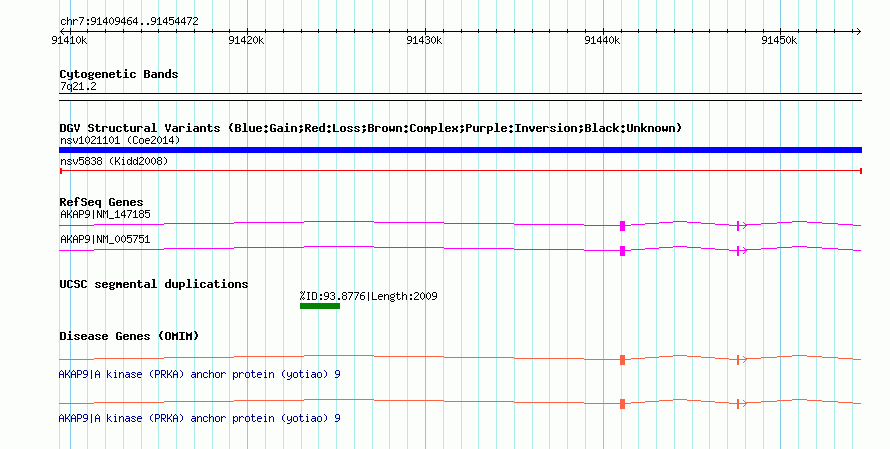This screenshot has height=449, width=890.
Task: Click the %ID:93.8776|Length:2009 label
Action: [368, 296]
